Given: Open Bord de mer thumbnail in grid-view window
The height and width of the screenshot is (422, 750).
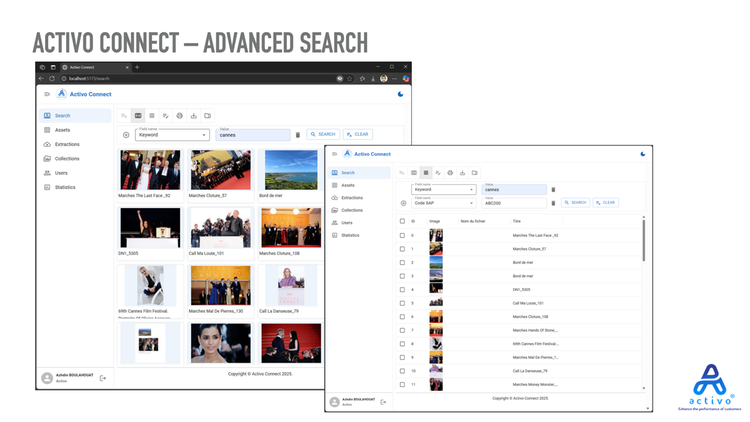Looking at the screenshot, I should [291, 170].
